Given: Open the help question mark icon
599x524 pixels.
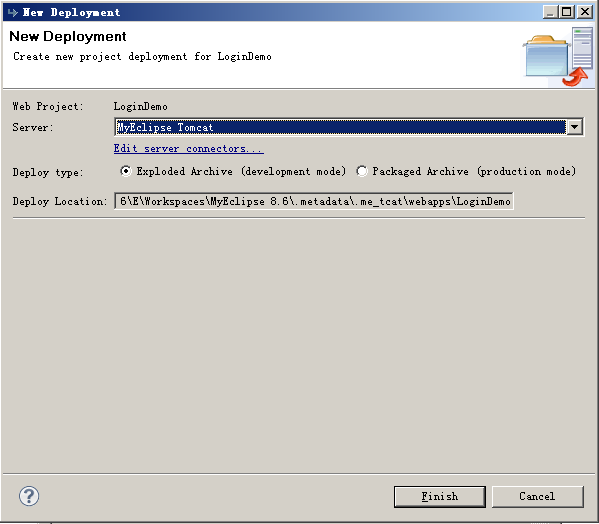Looking at the screenshot, I should pyautogui.click(x=29, y=496).
